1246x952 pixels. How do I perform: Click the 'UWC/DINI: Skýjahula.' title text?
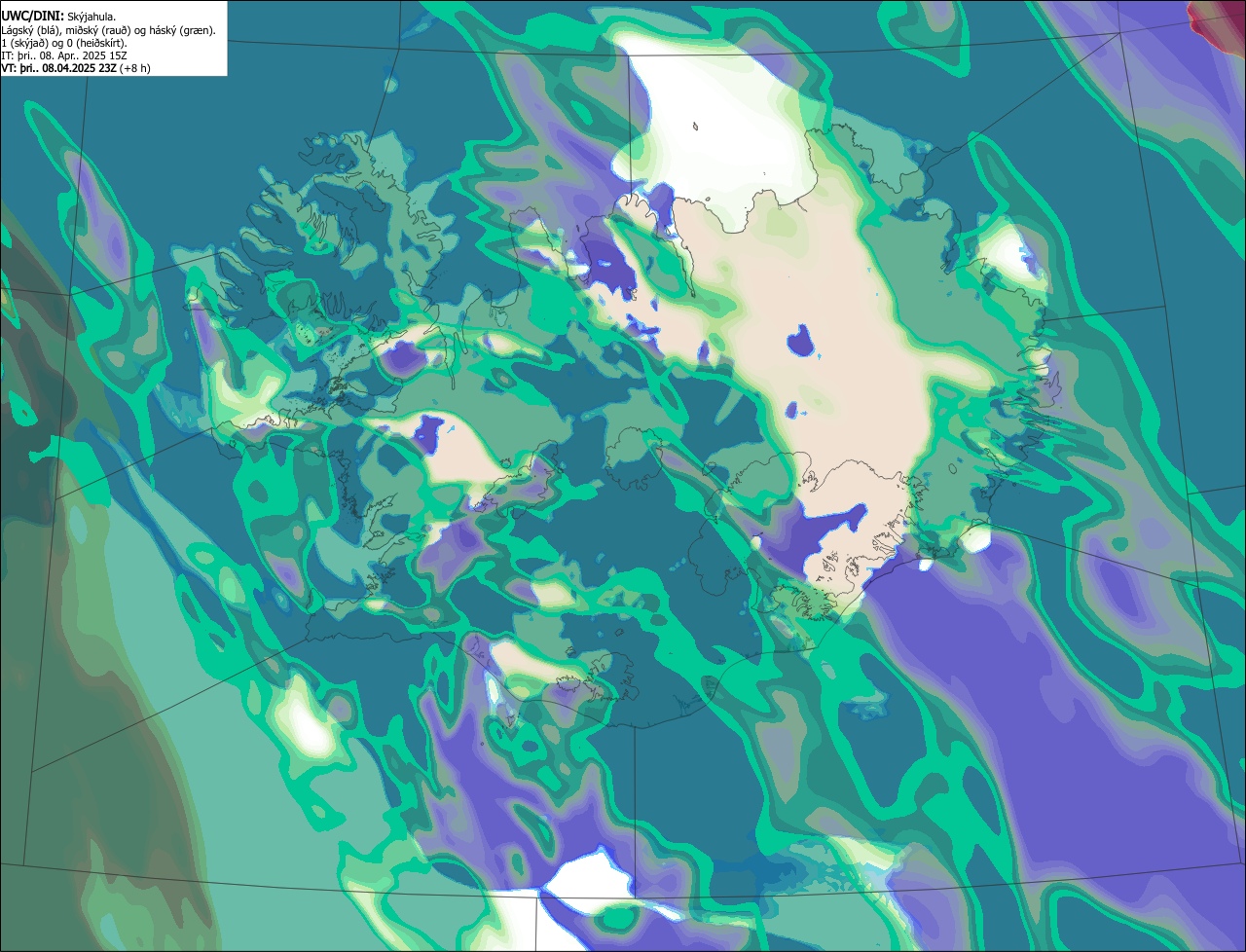click(x=58, y=17)
